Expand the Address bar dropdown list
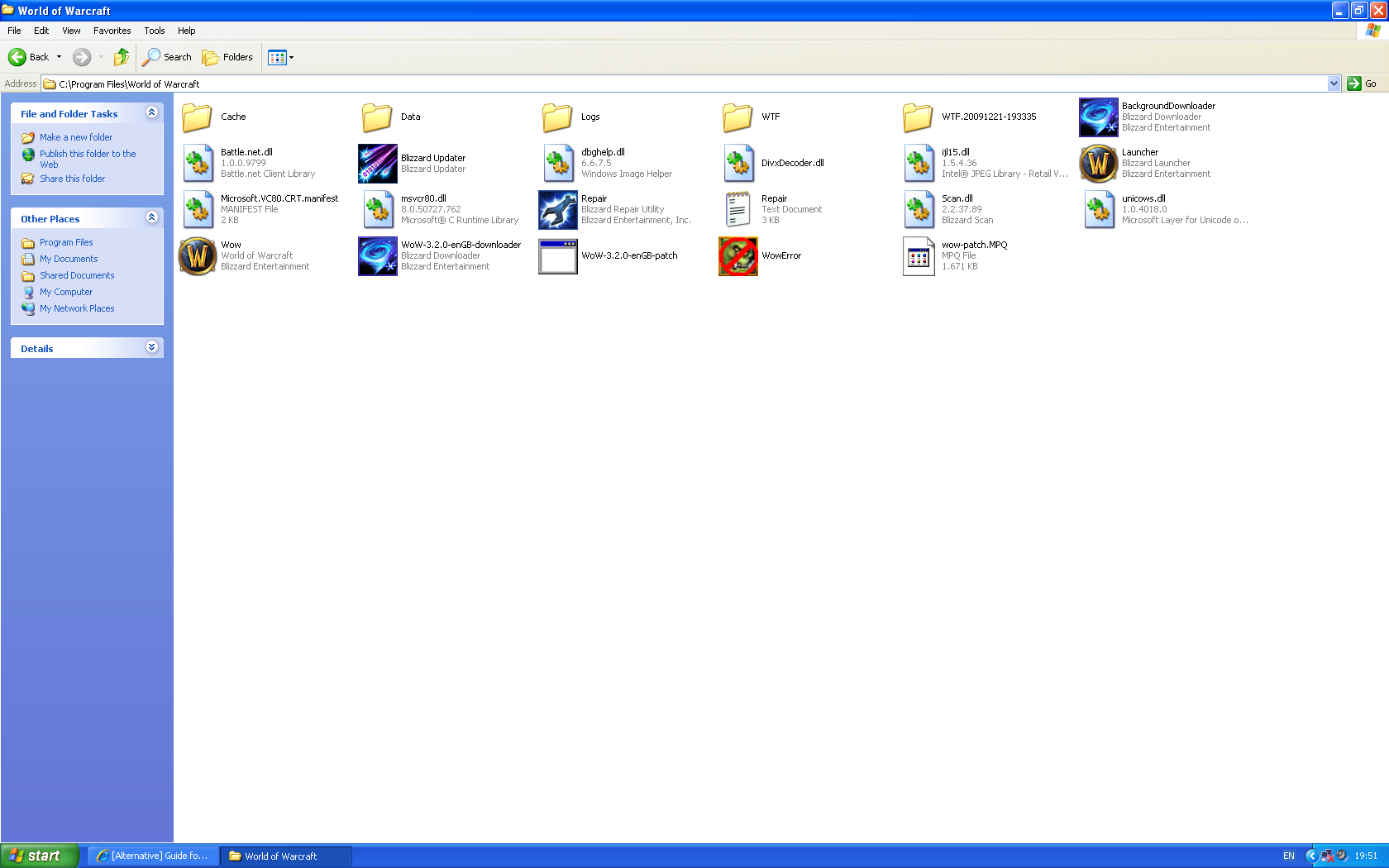Screen dimensions: 1389x868 pyautogui.click(x=1334, y=83)
